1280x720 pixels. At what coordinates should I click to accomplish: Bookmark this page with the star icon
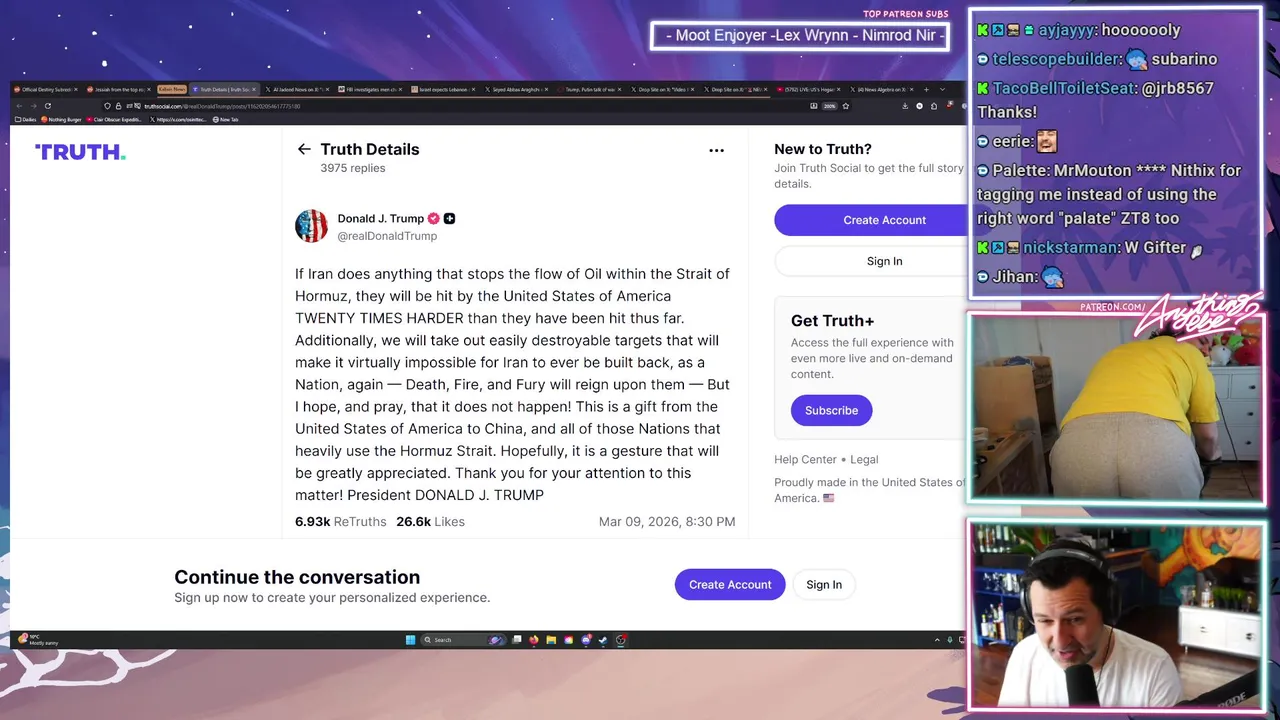(x=846, y=105)
